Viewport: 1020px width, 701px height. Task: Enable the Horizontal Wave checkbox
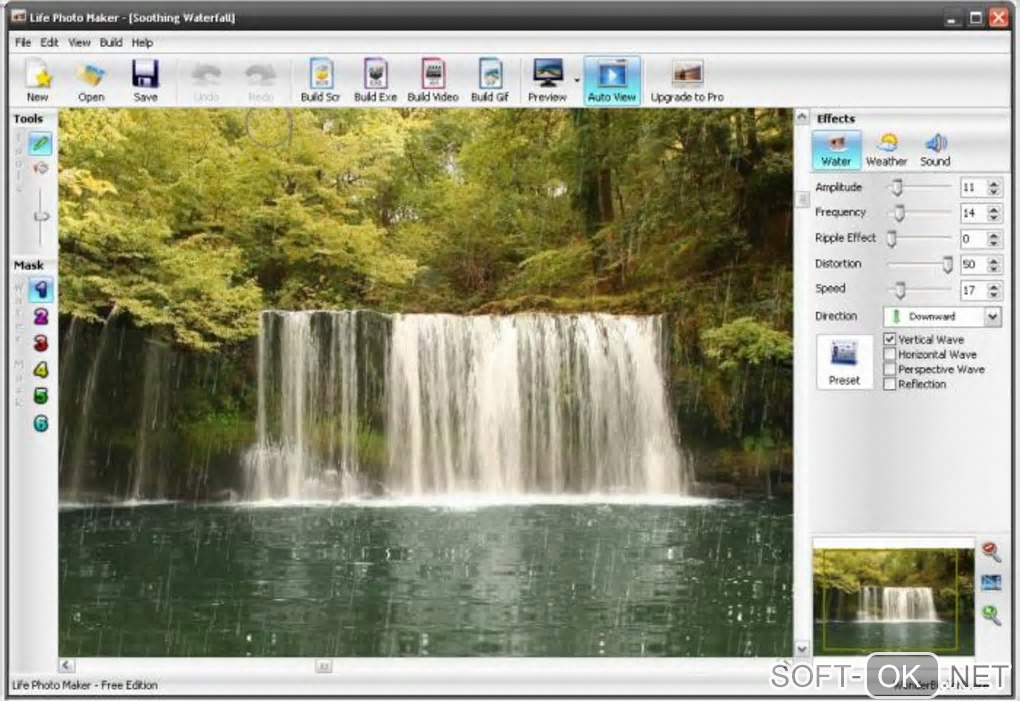(x=889, y=354)
